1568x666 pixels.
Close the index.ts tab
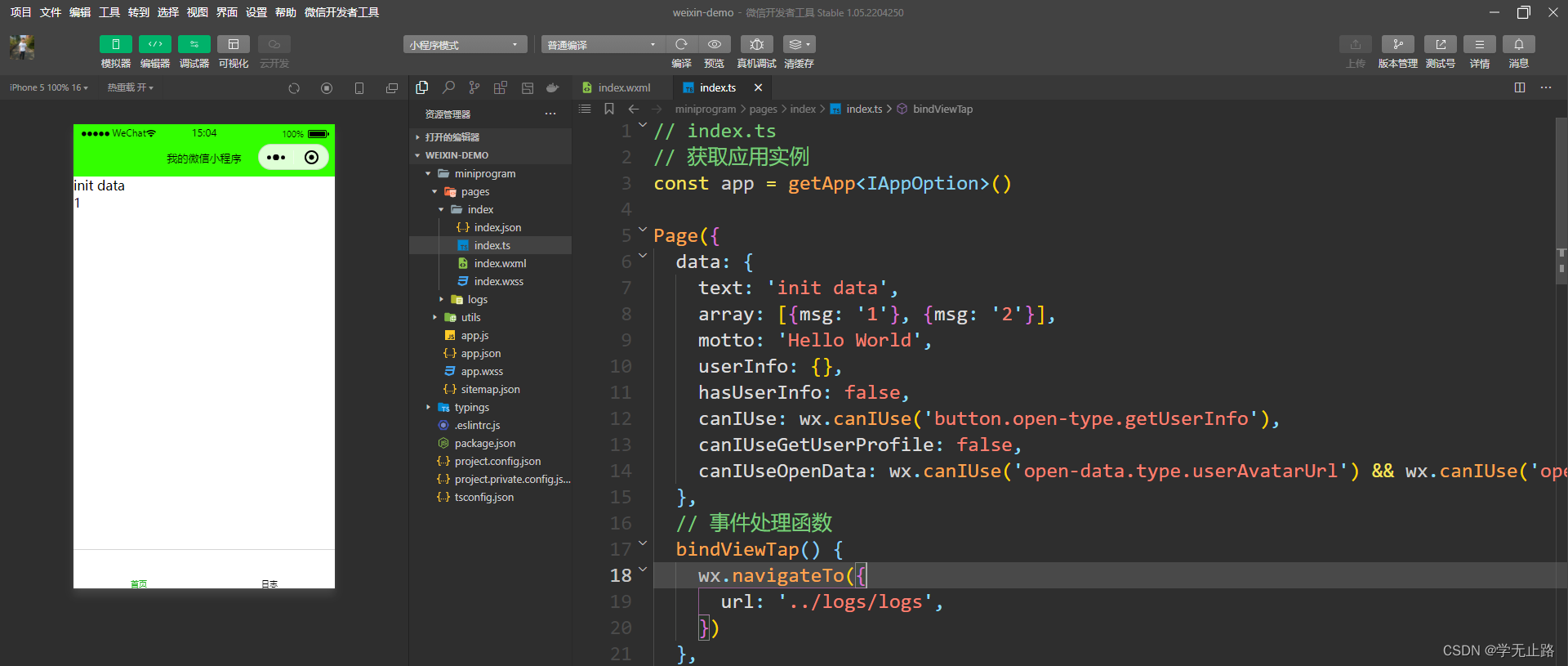pos(758,87)
